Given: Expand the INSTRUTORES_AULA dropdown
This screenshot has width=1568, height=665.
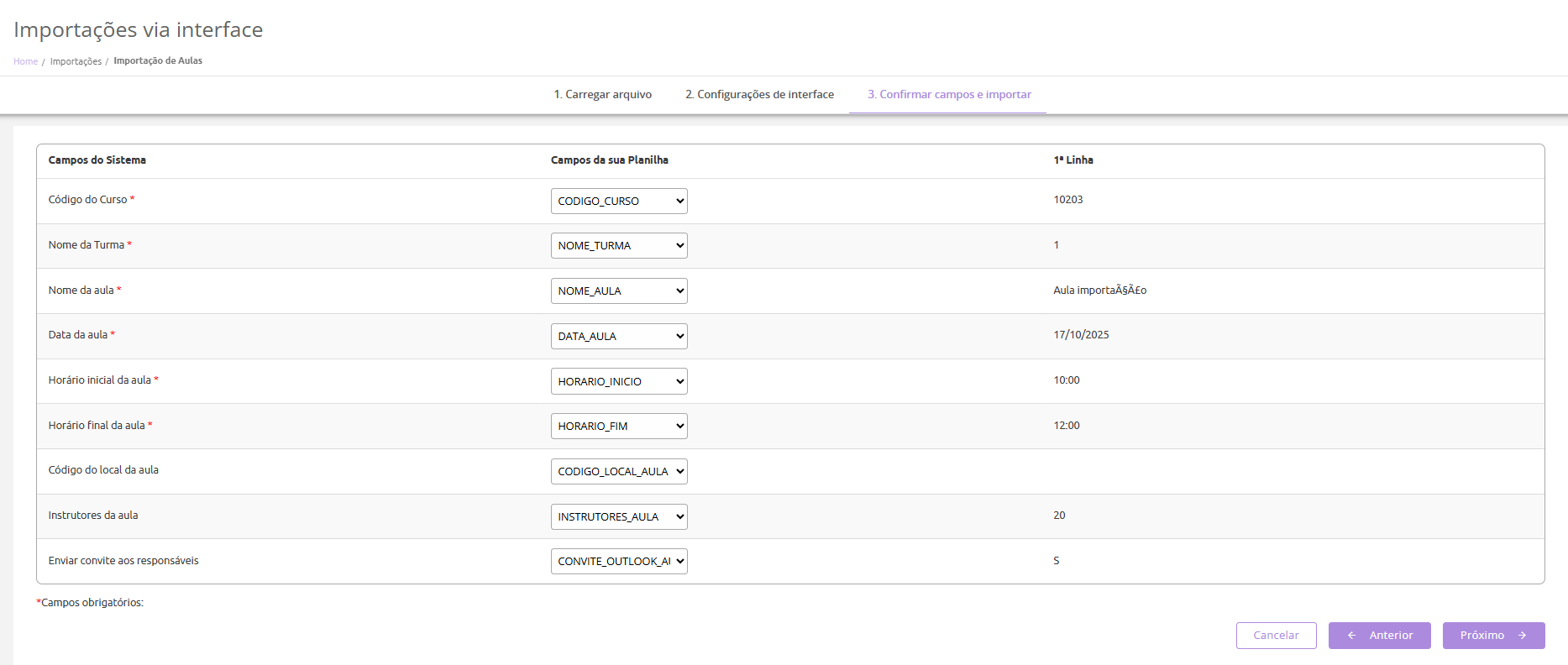Looking at the screenshot, I should click(619, 517).
